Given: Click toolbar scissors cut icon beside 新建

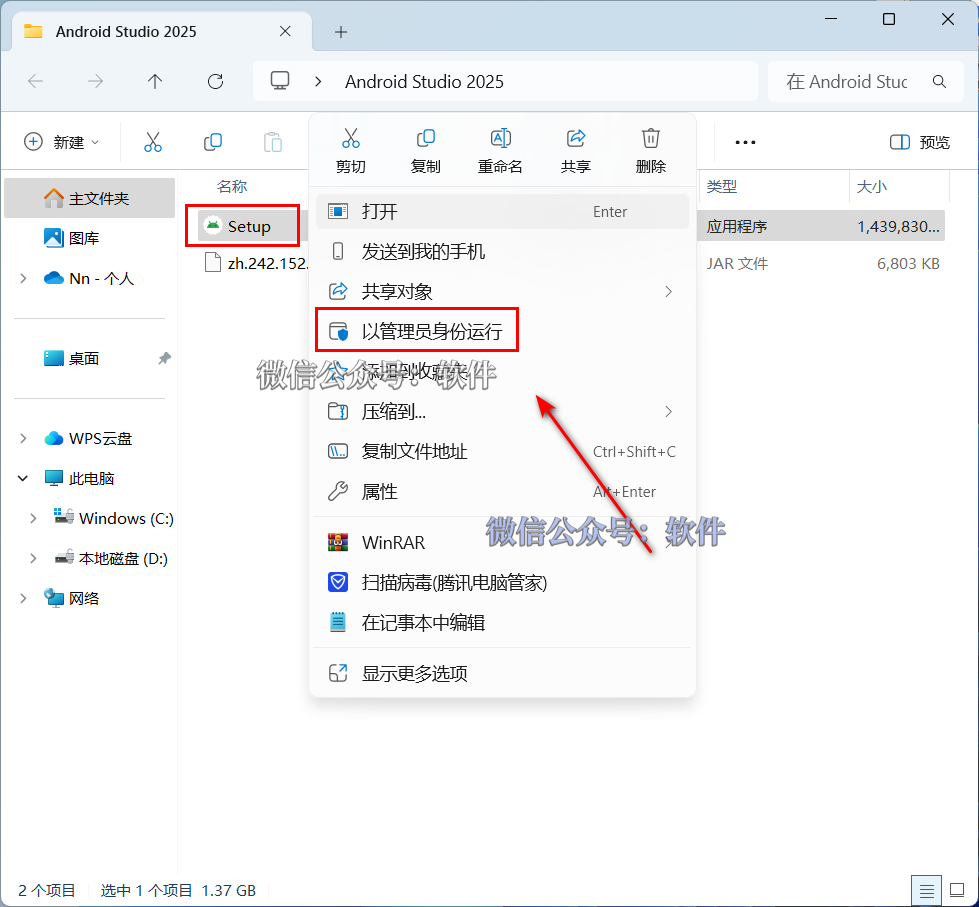Looking at the screenshot, I should click(x=153, y=142).
